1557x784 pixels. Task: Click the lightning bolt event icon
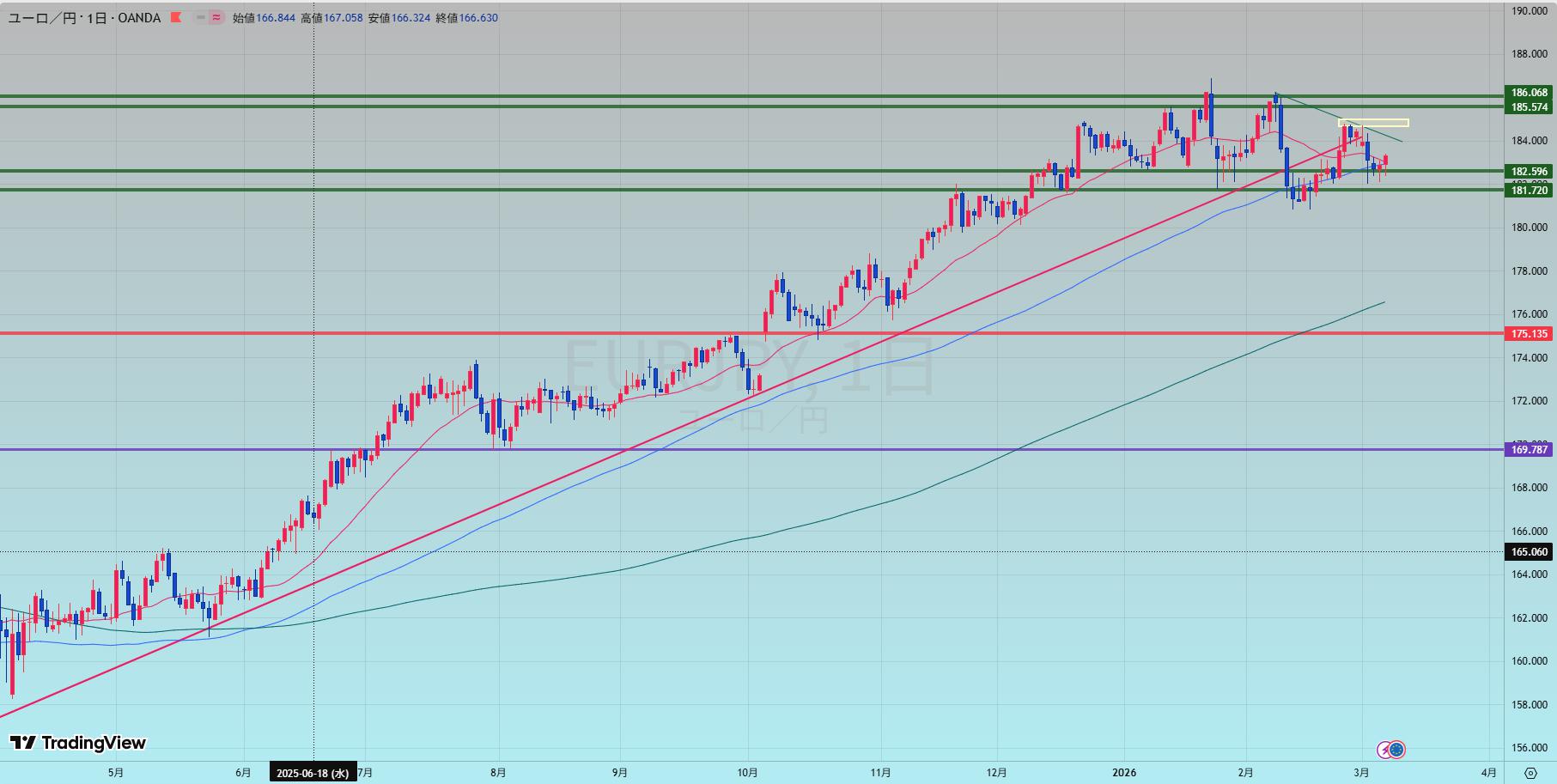point(1384,750)
